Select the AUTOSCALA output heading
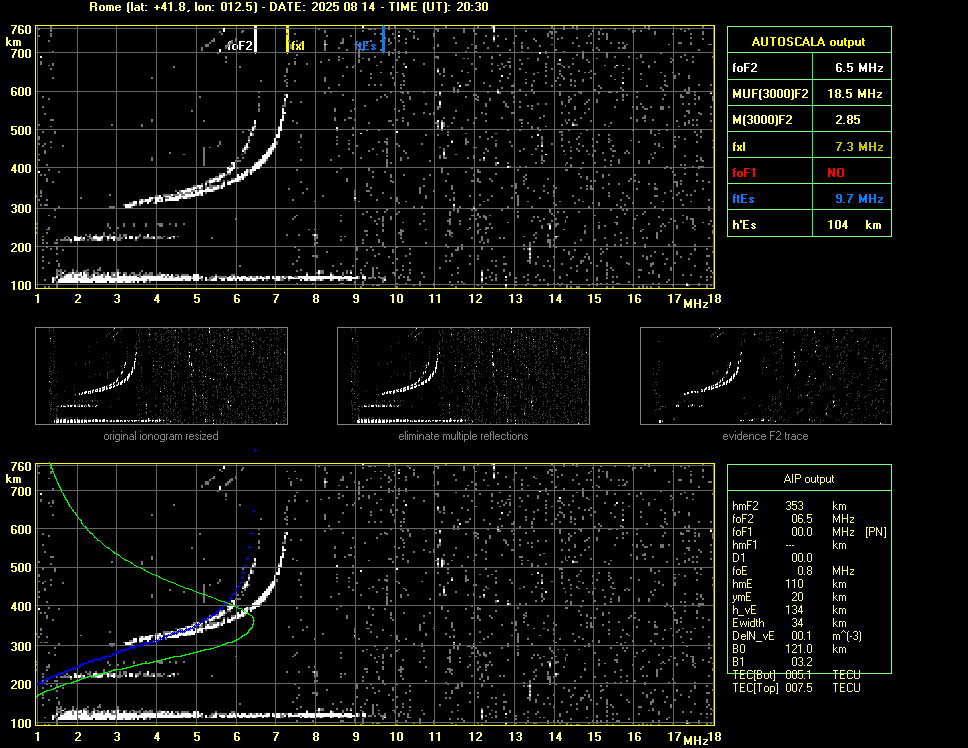Screen dimensions: 968x748 pos(808,42)
